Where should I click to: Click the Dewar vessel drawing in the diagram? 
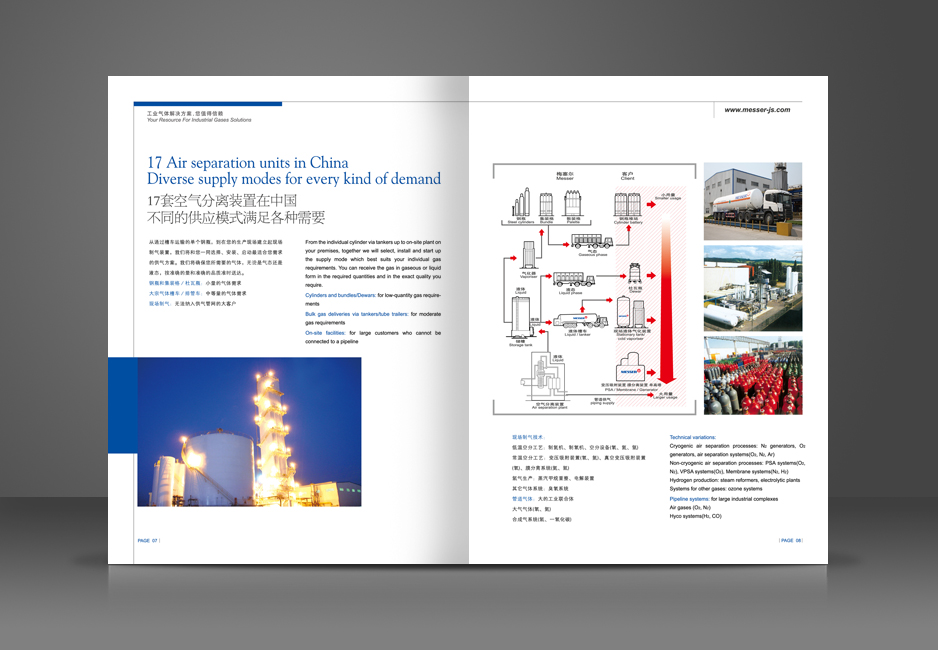point(635,274)
